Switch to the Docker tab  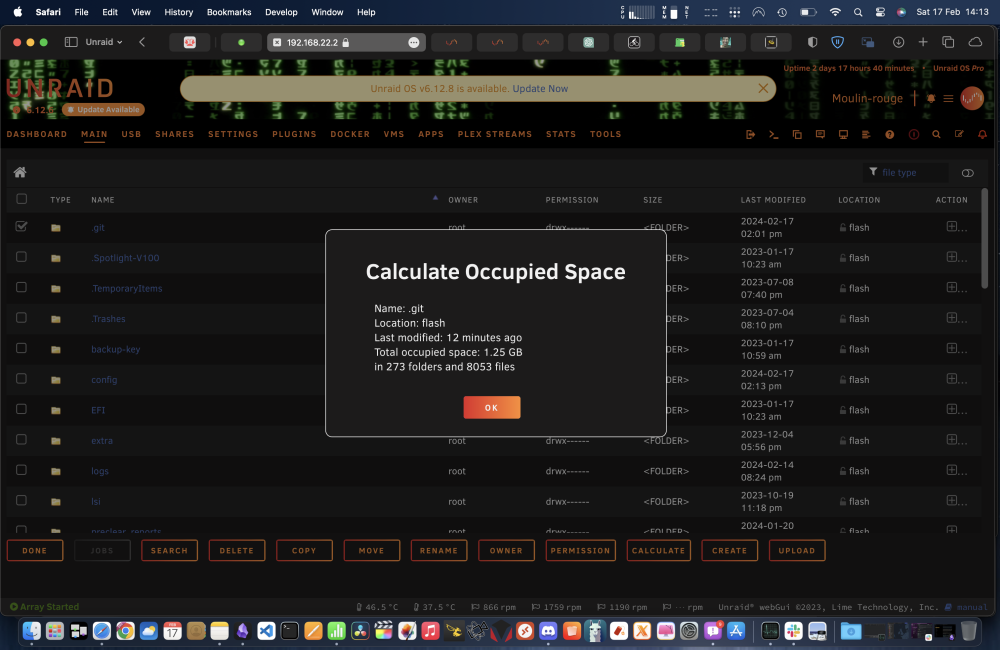click(349, 135)
